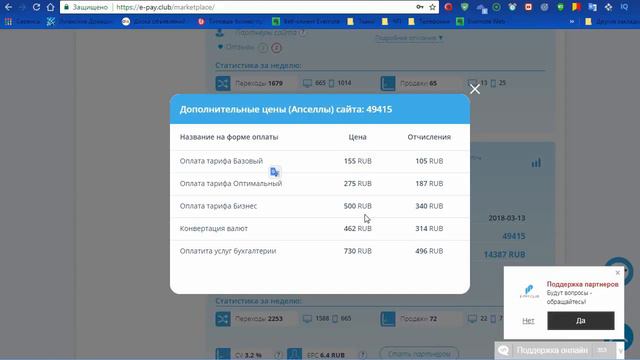Click the sales icon beside 'Продажи 65'
The image size is (640, 360).
388,83
